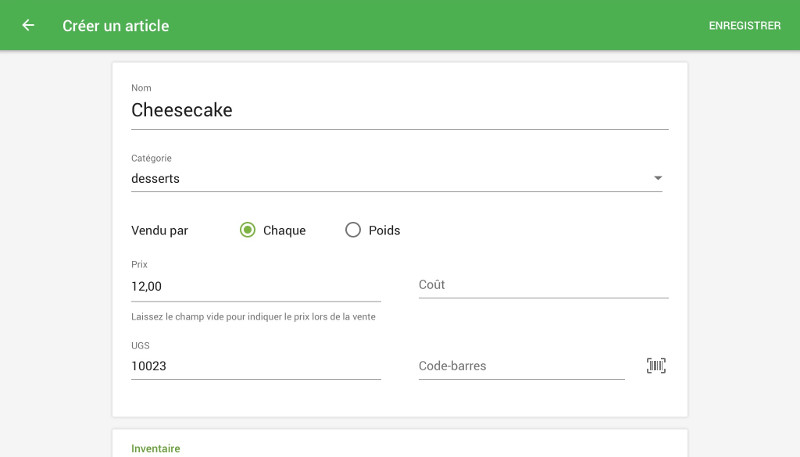Click the hint text under Prix
Viewport: 800px width, 457px height.
click(x=253, y=316)
